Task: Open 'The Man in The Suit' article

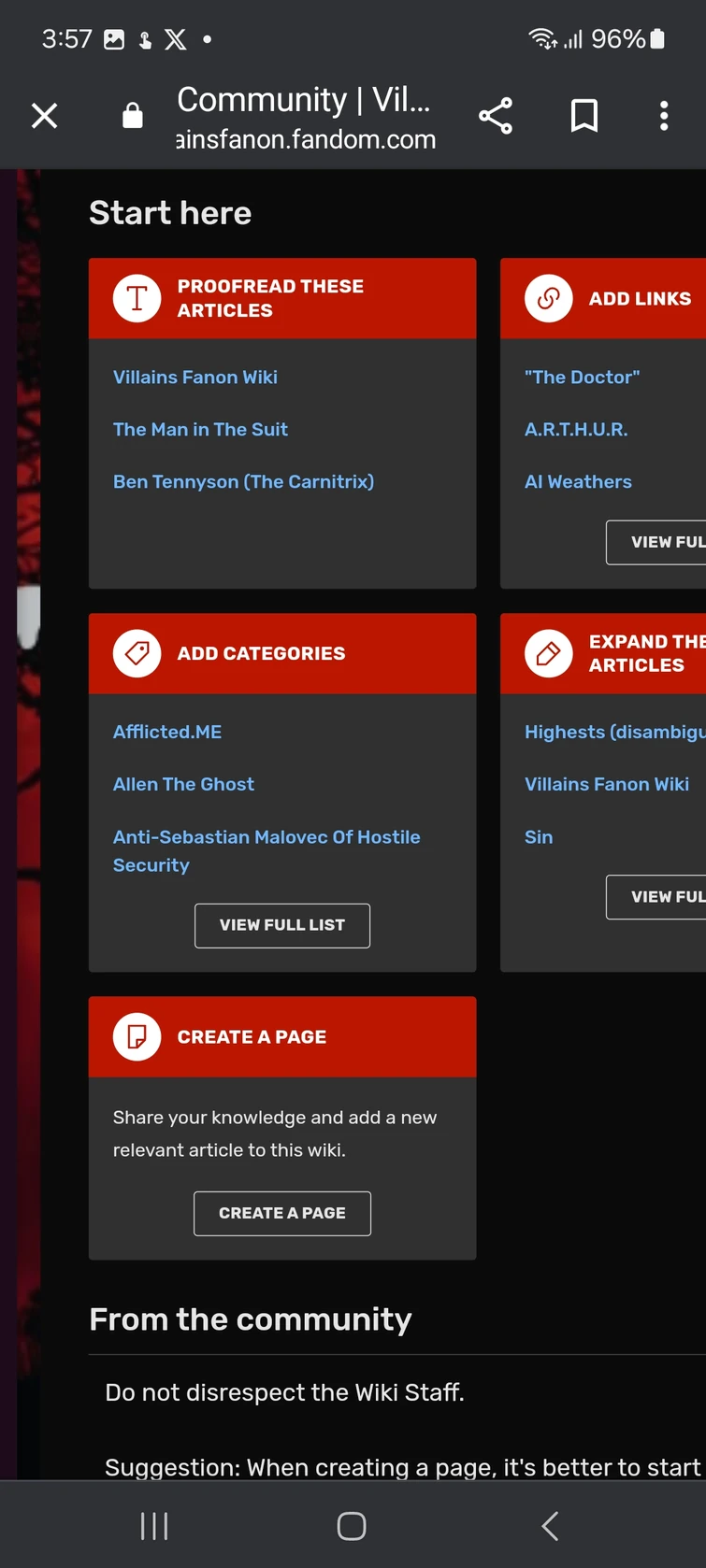Action: 200,429
